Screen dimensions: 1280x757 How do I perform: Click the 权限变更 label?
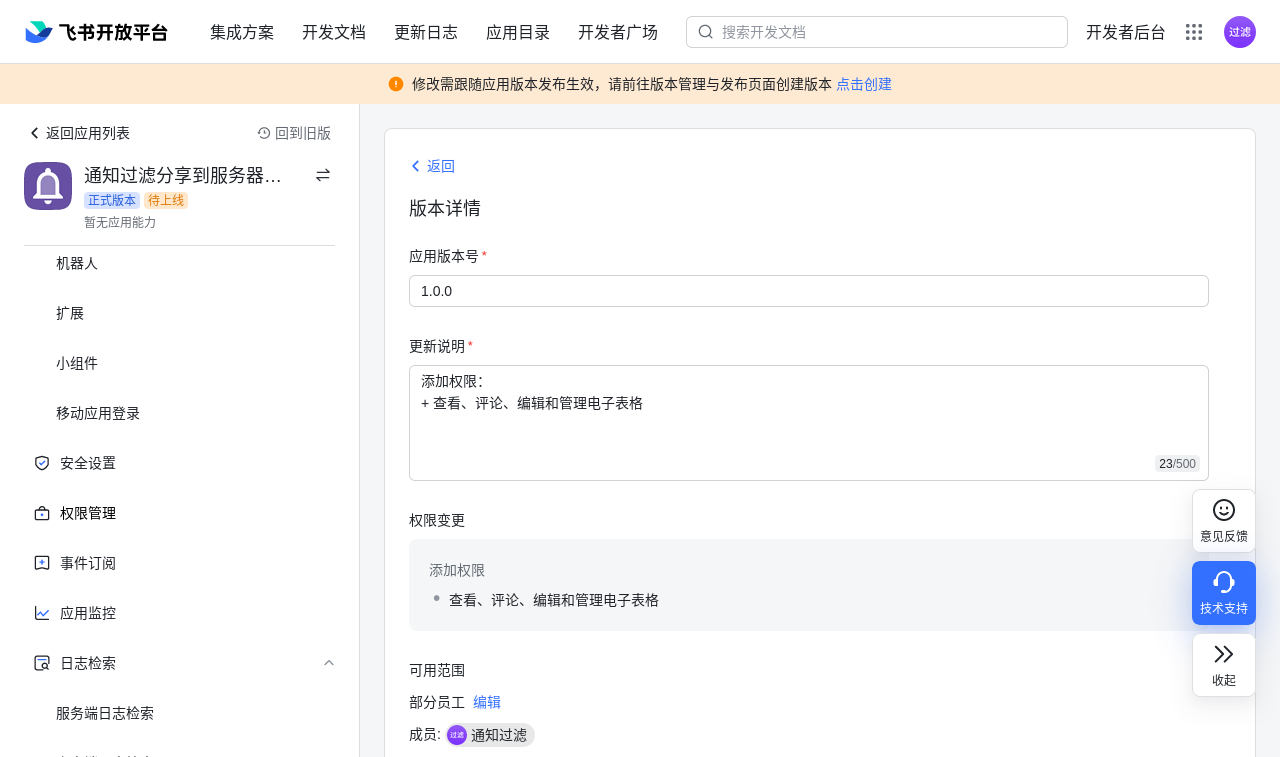tap(437, 520)
